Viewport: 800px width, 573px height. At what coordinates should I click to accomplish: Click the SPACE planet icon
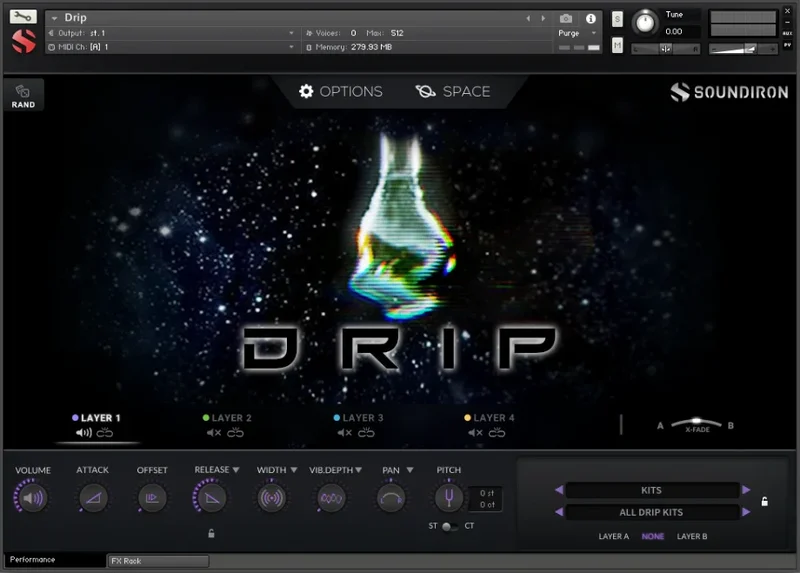(425, 91)
